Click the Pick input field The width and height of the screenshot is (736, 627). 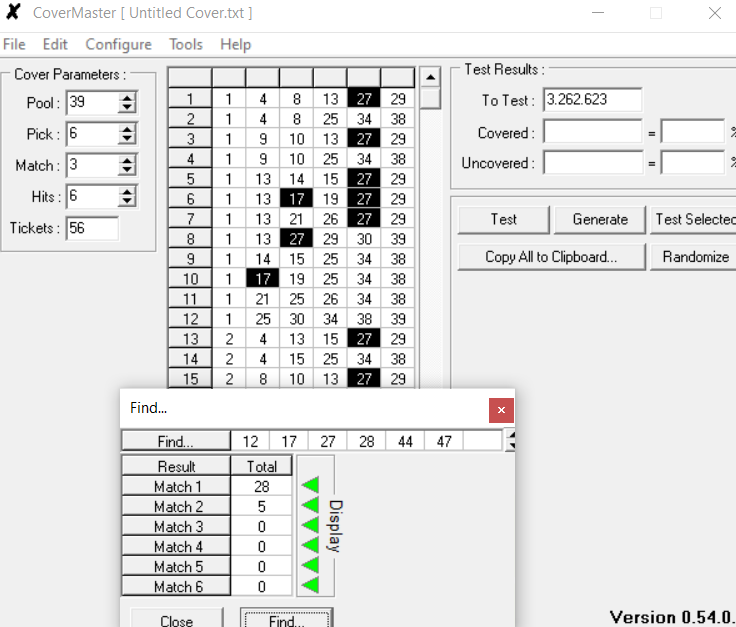point(92,134)
